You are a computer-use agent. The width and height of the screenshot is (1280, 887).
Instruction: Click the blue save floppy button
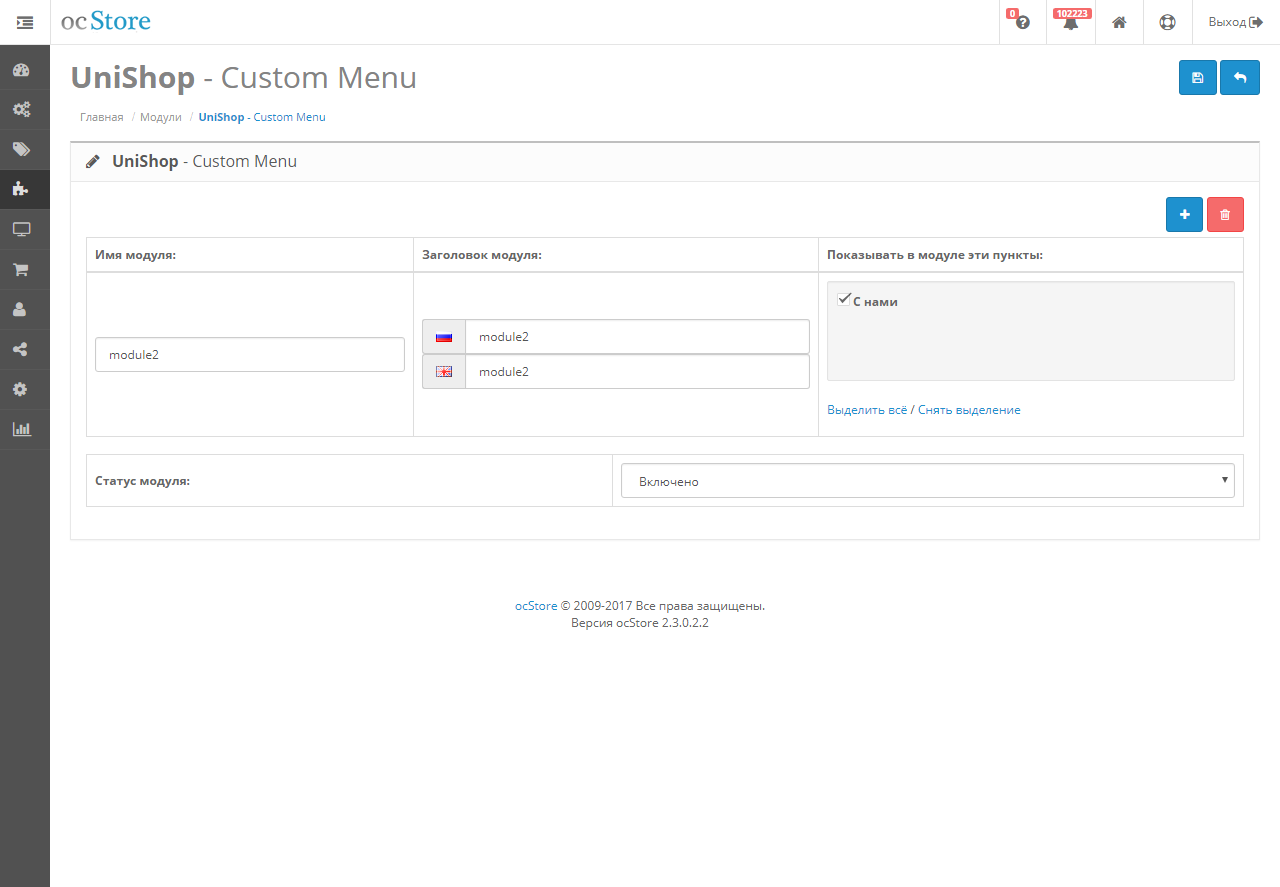(x=1198, y=77)
